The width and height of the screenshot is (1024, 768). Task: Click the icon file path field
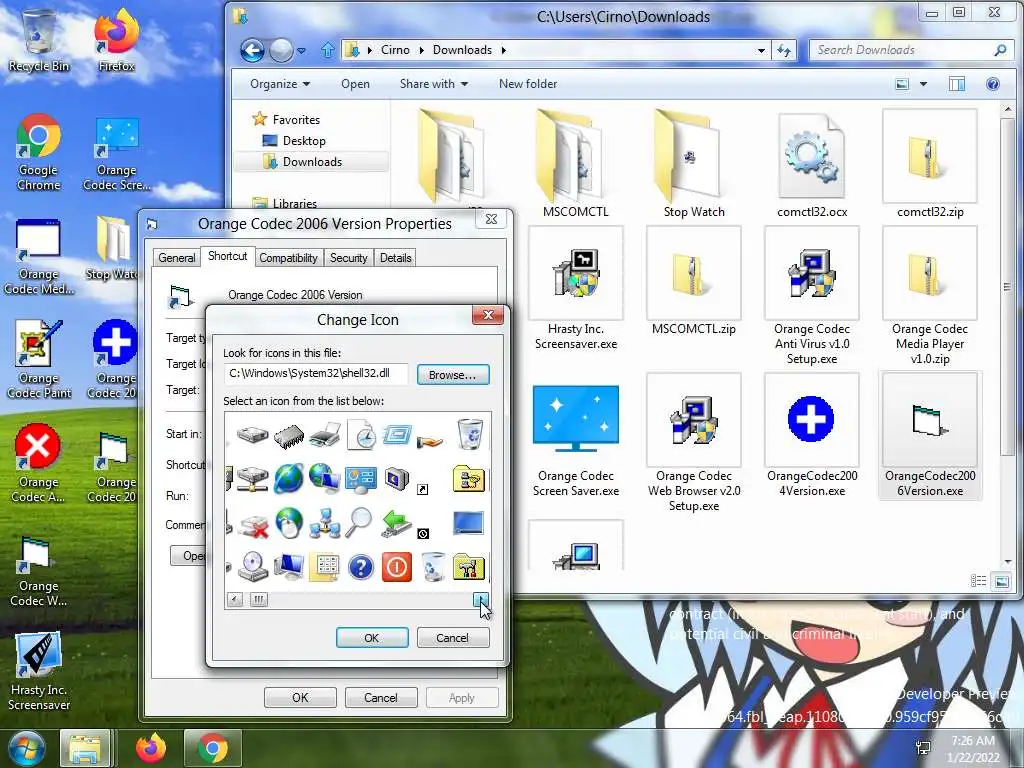click(315, 374)
